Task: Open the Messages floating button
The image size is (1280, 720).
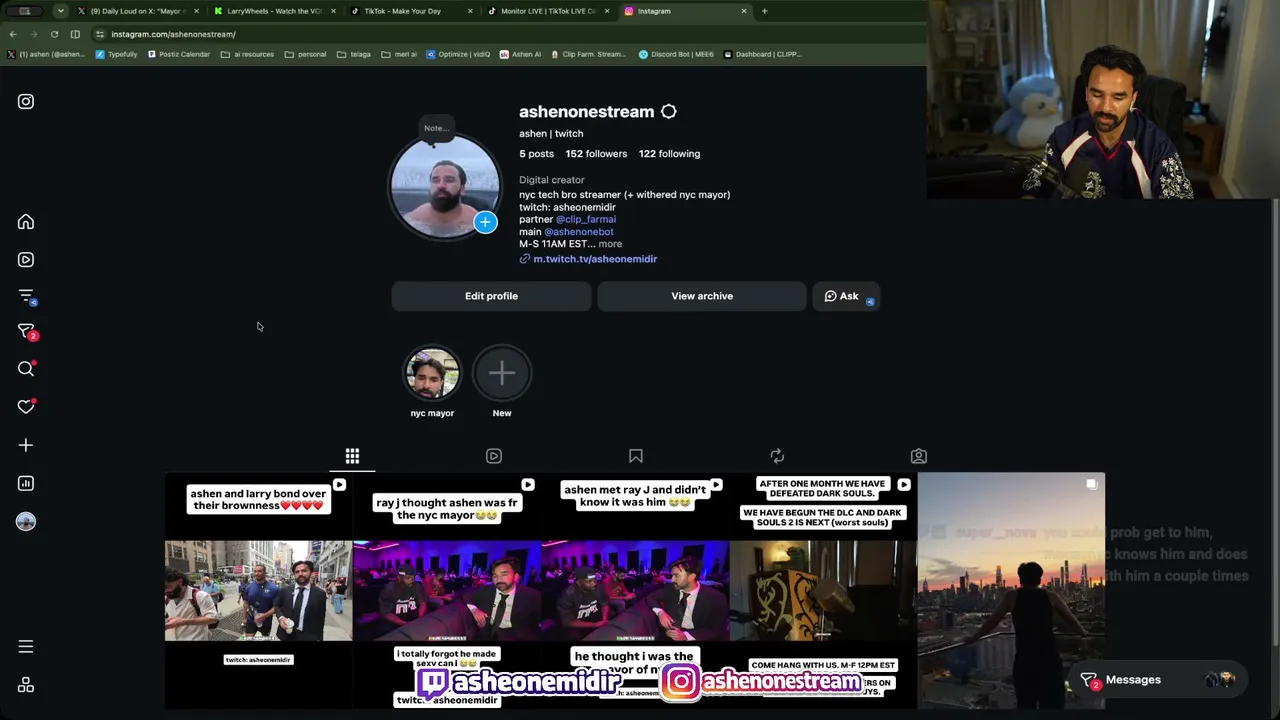Action: pyautogui.click(x=1158, y=680)
